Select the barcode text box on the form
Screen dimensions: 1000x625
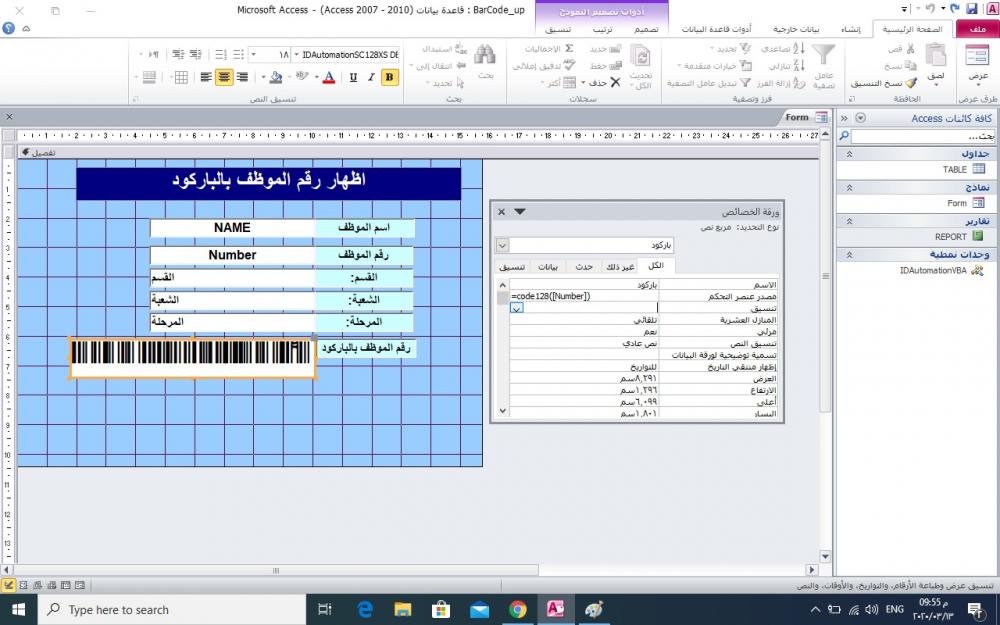pyautogui.click(x=192, y=358)
